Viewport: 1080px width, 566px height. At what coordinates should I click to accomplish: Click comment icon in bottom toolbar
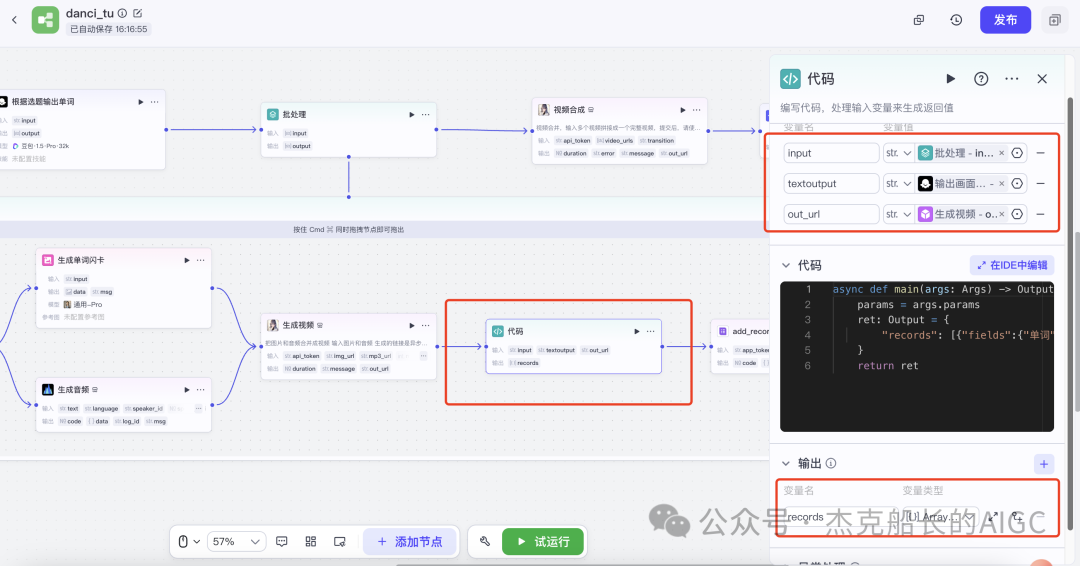click(x=282, y=542)
